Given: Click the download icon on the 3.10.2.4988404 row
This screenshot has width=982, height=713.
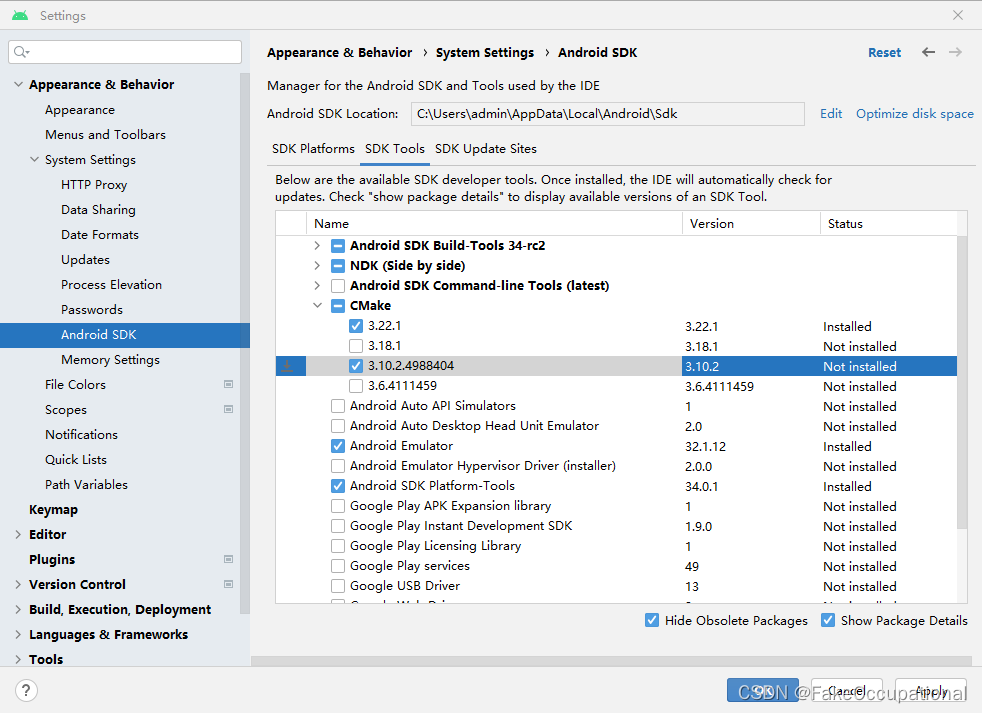Looking at the screenshot, I should 287,366.
